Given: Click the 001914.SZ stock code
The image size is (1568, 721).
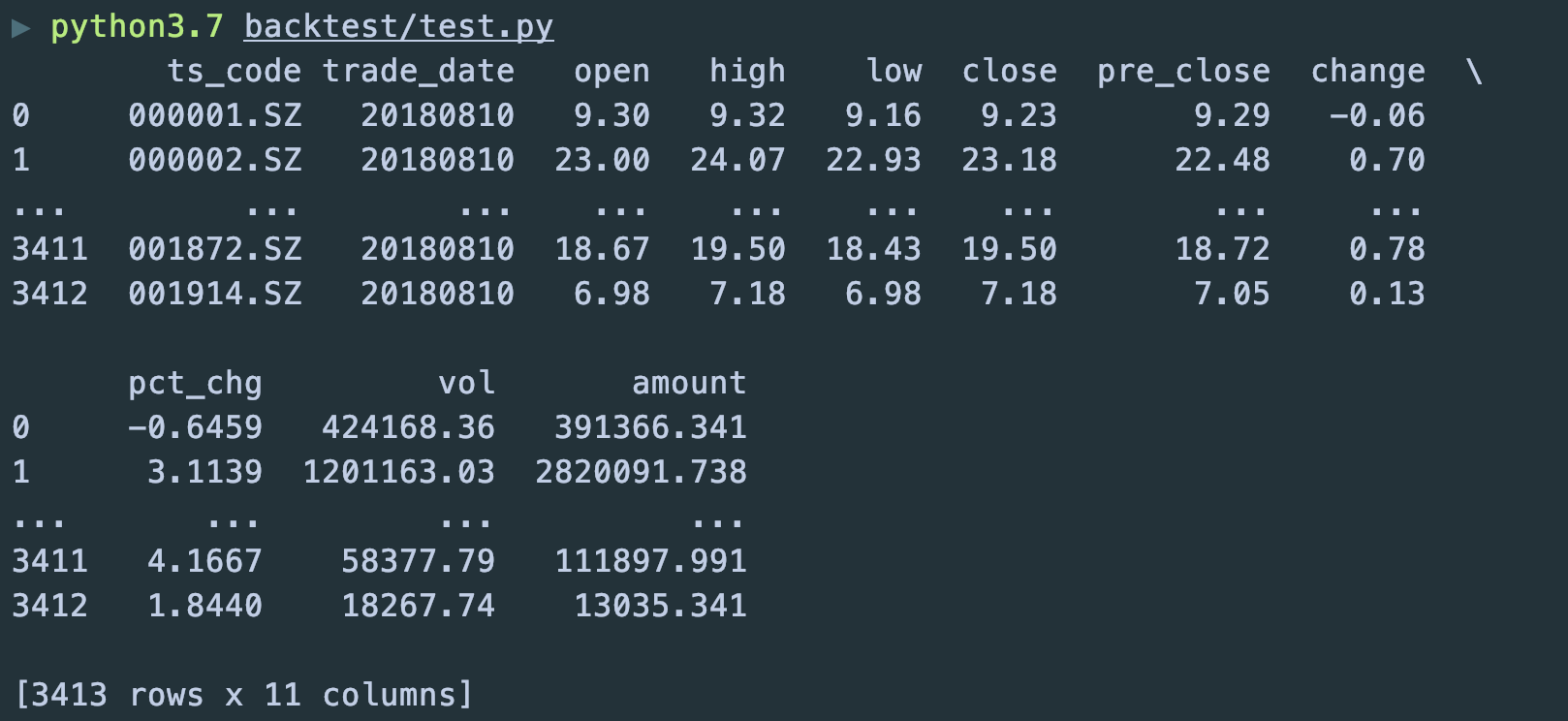Looking at the screenshot, I should 214,294.
